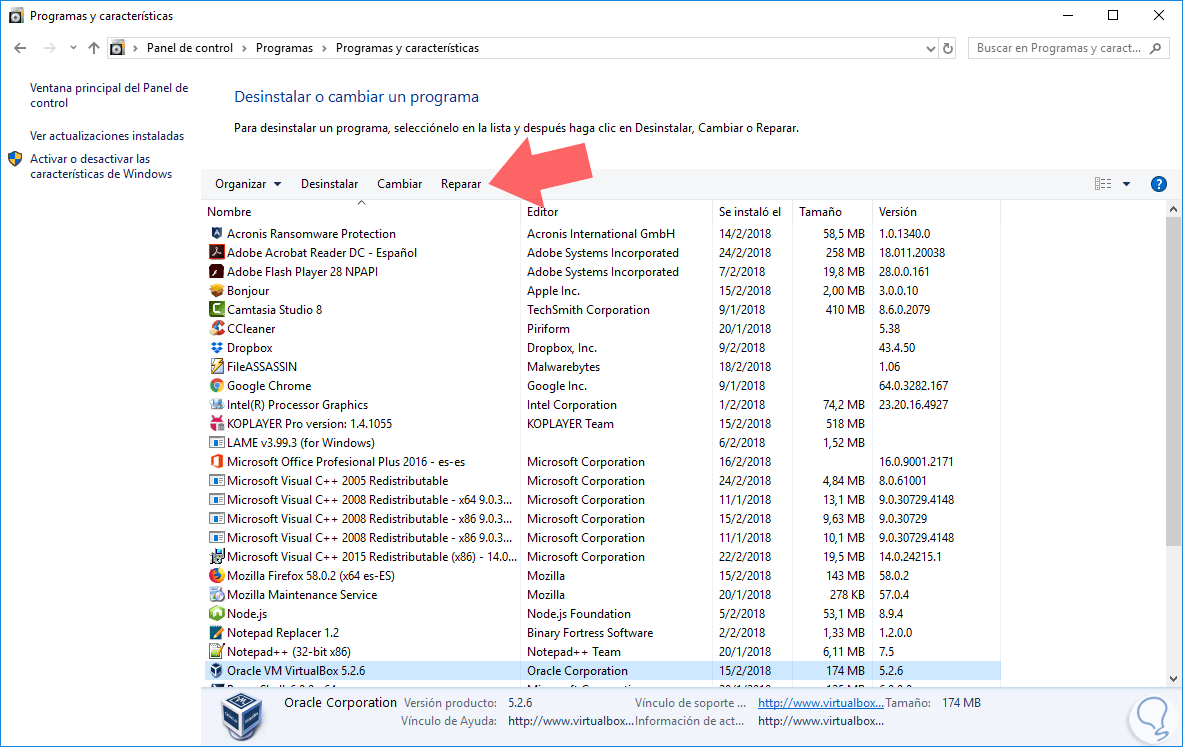Sort by Se instaló el column
Viewport: 1183px width, 747px height.
(x=752, y=212)
